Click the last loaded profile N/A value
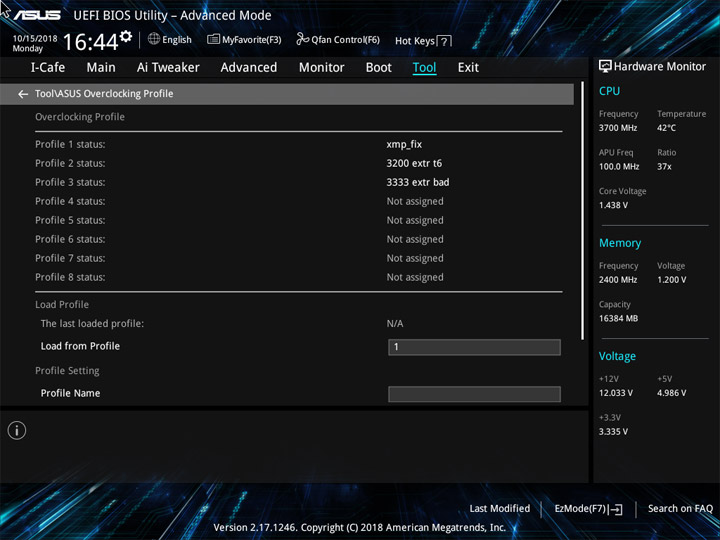Image resolution: width=720 pixels, height=540 pixels. point(395,324)
